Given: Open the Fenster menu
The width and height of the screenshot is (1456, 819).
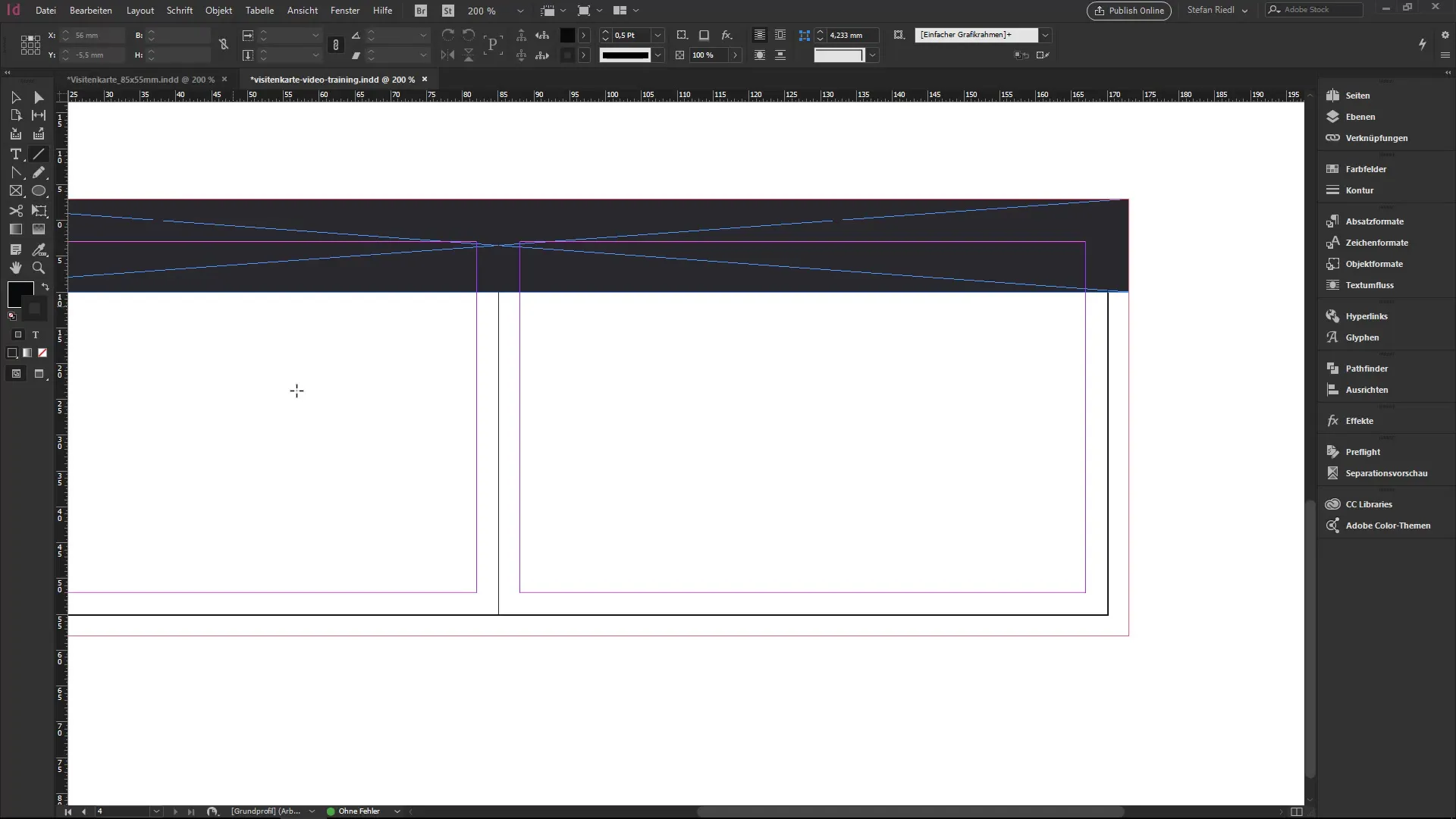Looking at the screenshot, I should (x=345, y=11).
